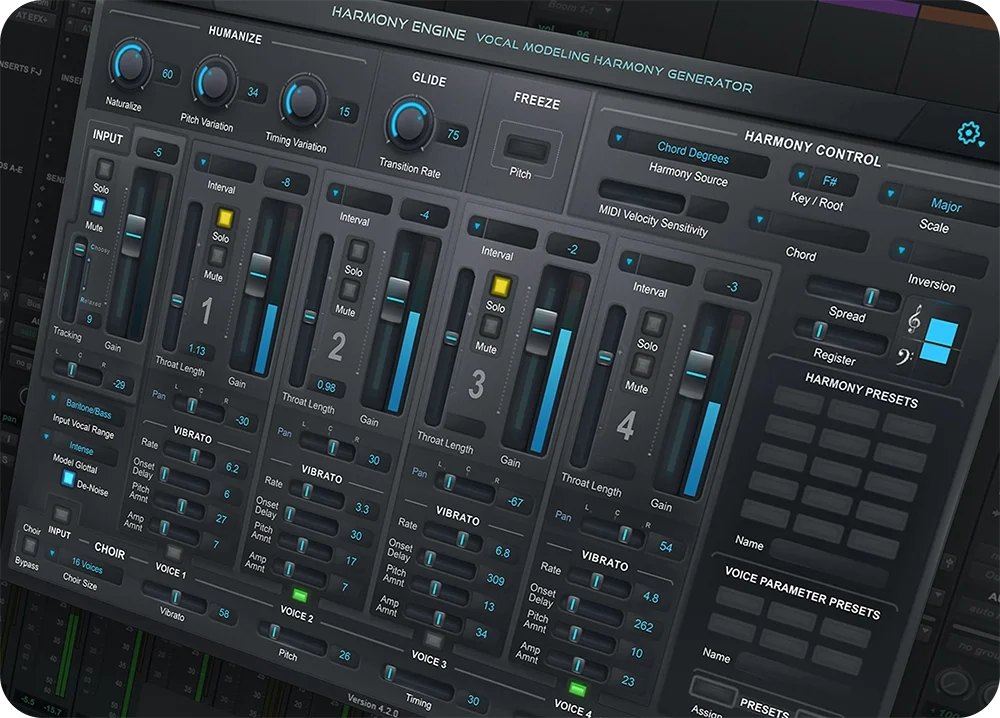The height and width of the screenshot is (718, 1000).
Task: Click the voice 4 Gain fader handle
Action: coord(696,374)
